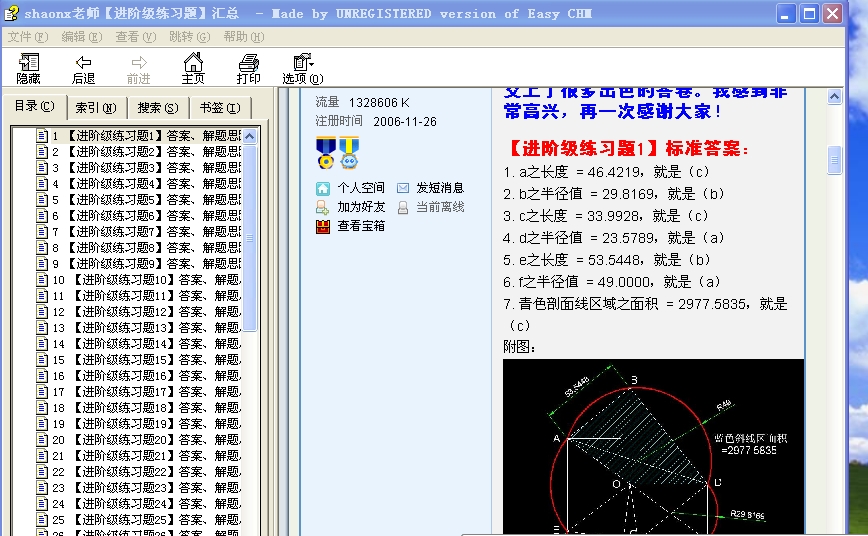Click the 主页 (Home) toolbar icon
The image size is (868, 536).
click(x=193, y=69)
